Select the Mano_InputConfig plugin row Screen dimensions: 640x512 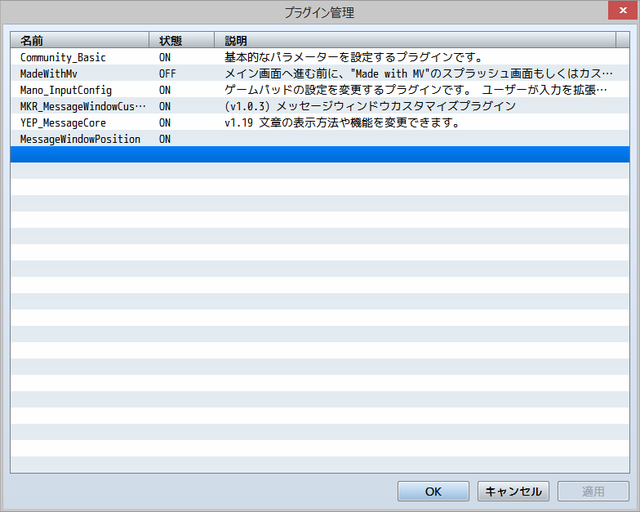pos(320,89)
